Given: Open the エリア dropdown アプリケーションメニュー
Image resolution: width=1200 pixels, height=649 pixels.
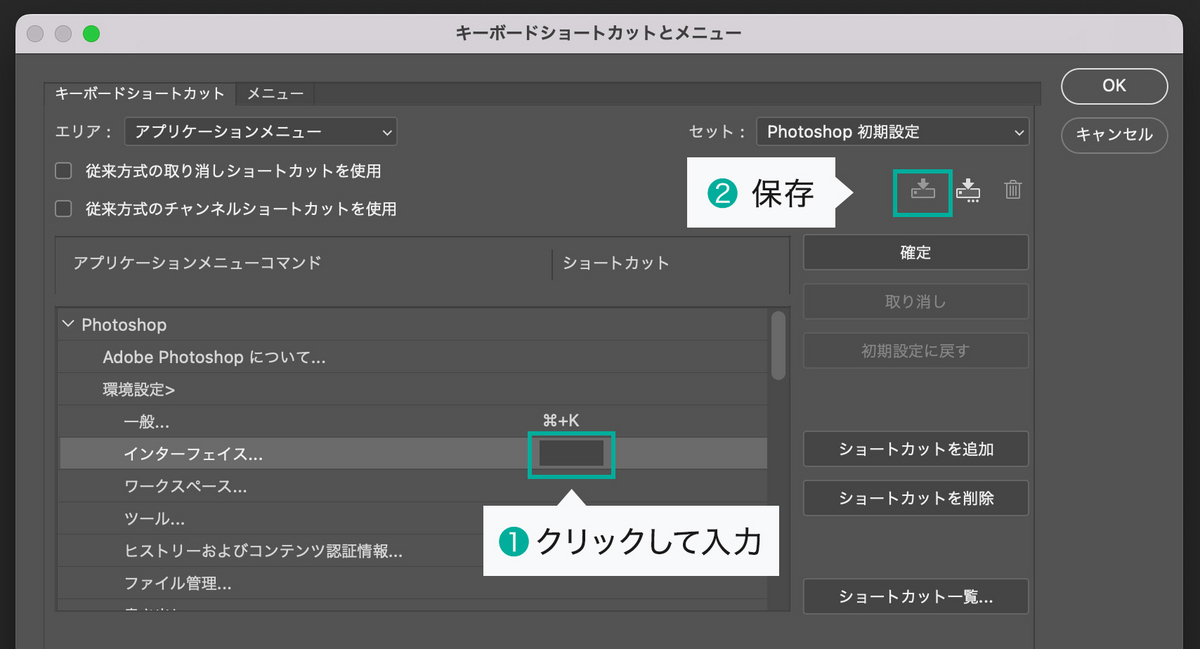Looking at the screenshot, I should point(260,132).
